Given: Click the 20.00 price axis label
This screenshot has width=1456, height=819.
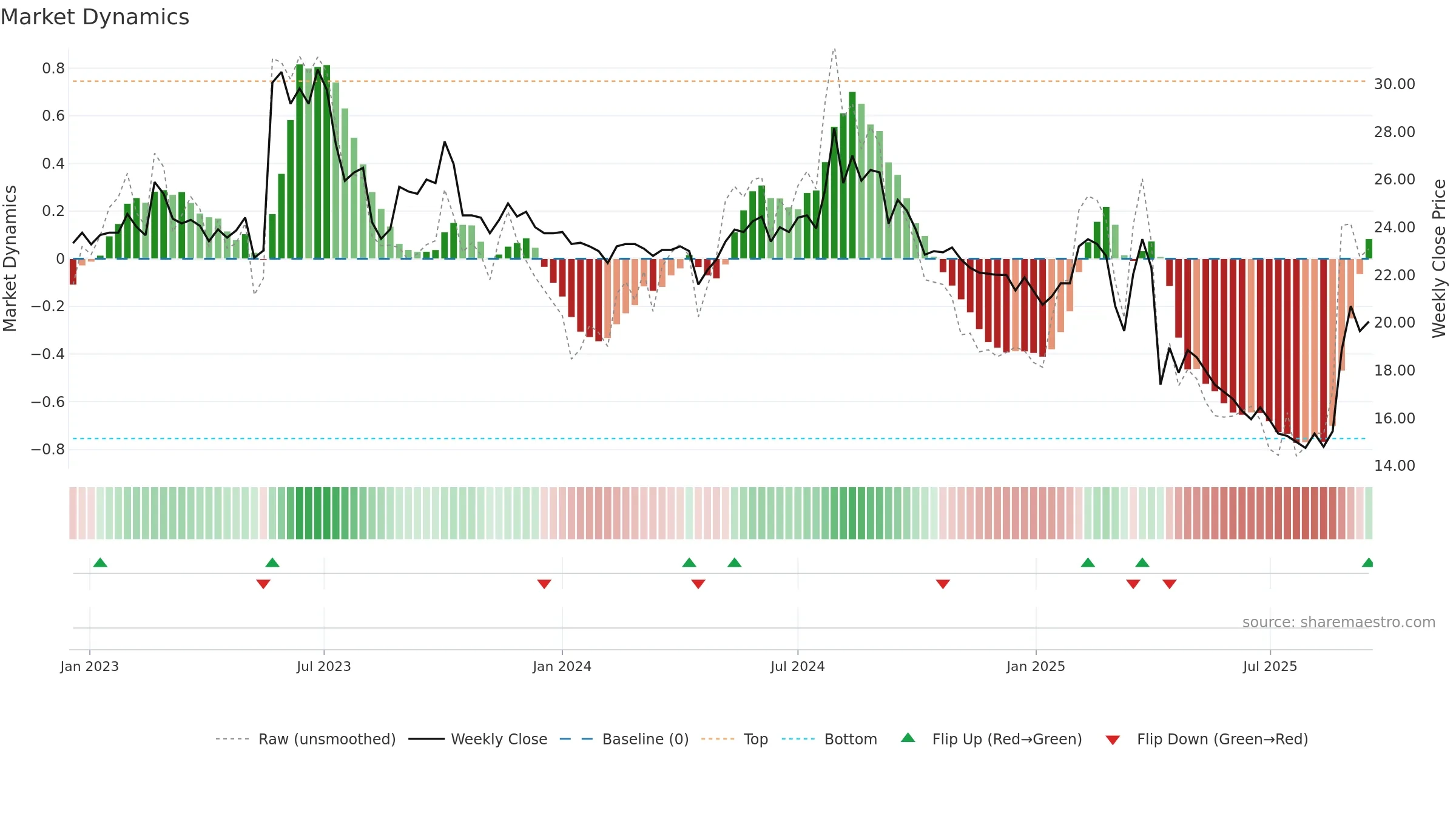Looking at the screenshot, I should point(1395,323).
